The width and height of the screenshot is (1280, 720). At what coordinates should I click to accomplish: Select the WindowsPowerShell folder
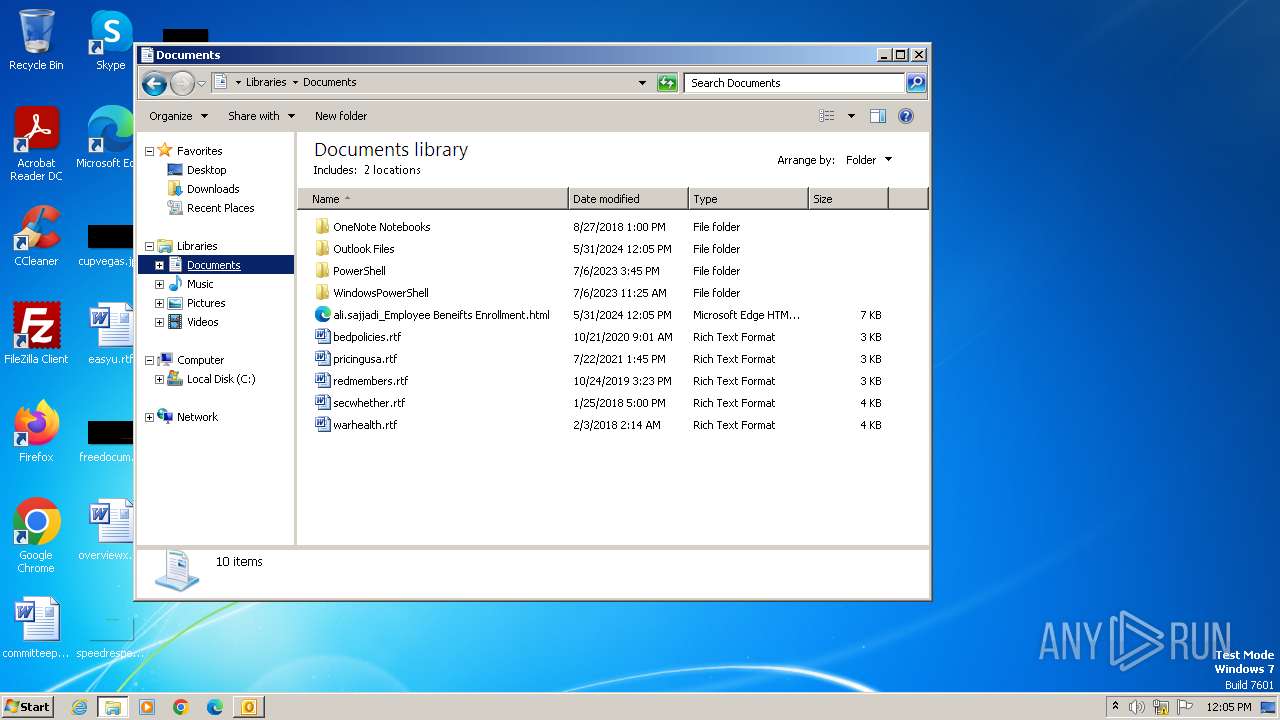coord(381,293)
